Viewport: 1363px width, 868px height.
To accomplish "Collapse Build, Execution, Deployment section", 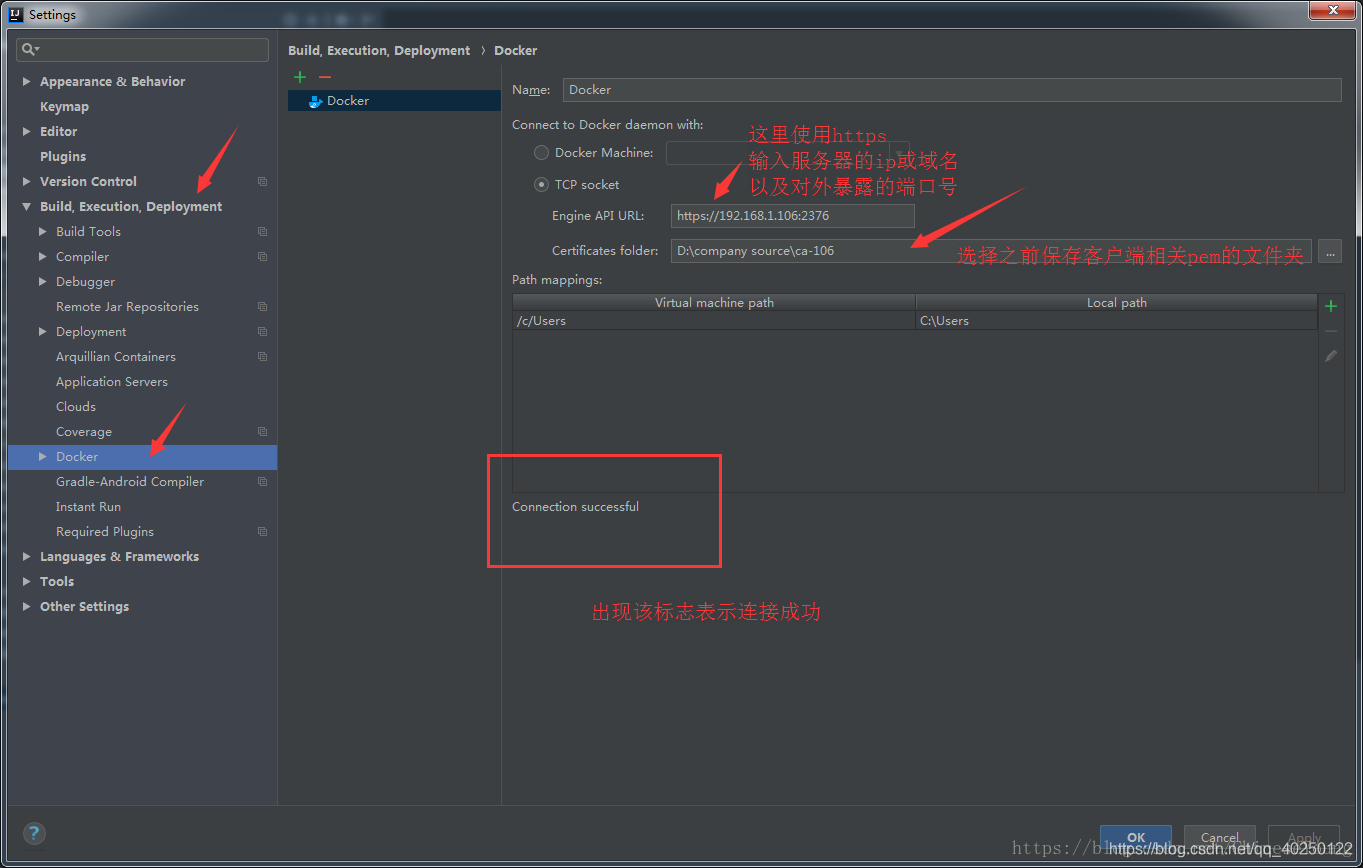I will 27,207.
